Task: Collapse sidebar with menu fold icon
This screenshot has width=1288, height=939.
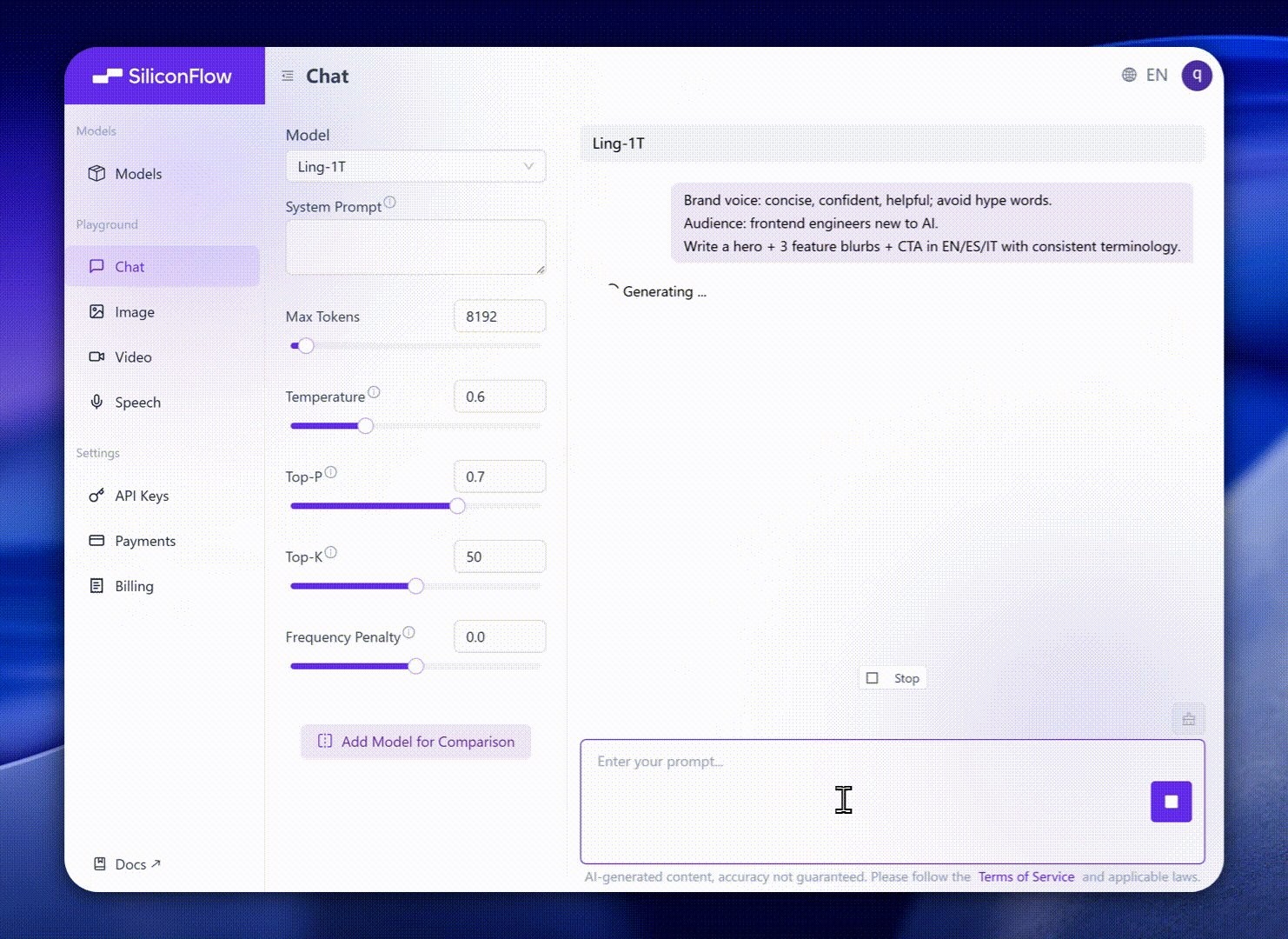Action: click(x=288, y=77)
